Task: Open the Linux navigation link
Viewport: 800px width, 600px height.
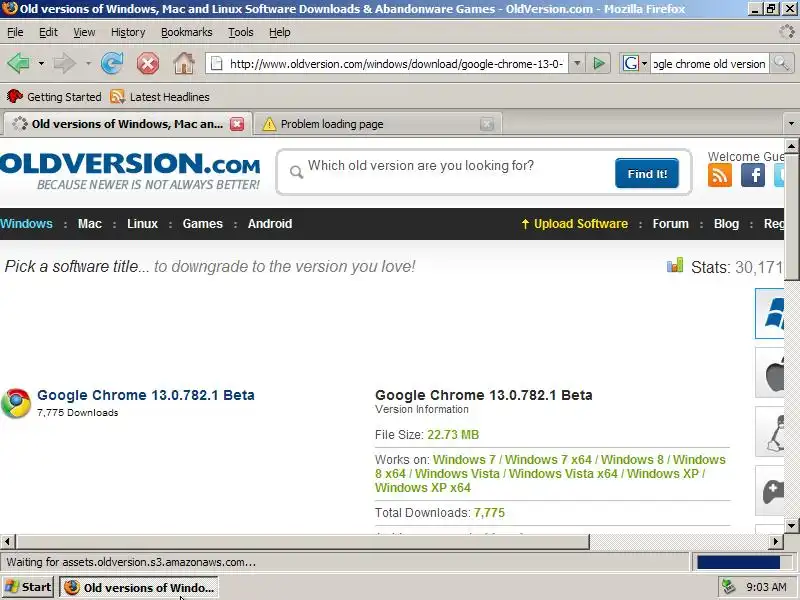Action: point(142,223)
